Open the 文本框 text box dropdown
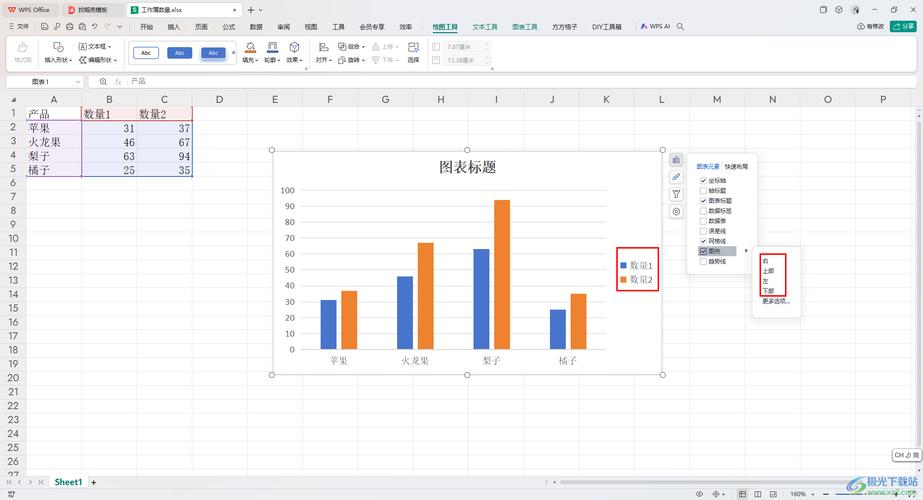 point(95,46)
